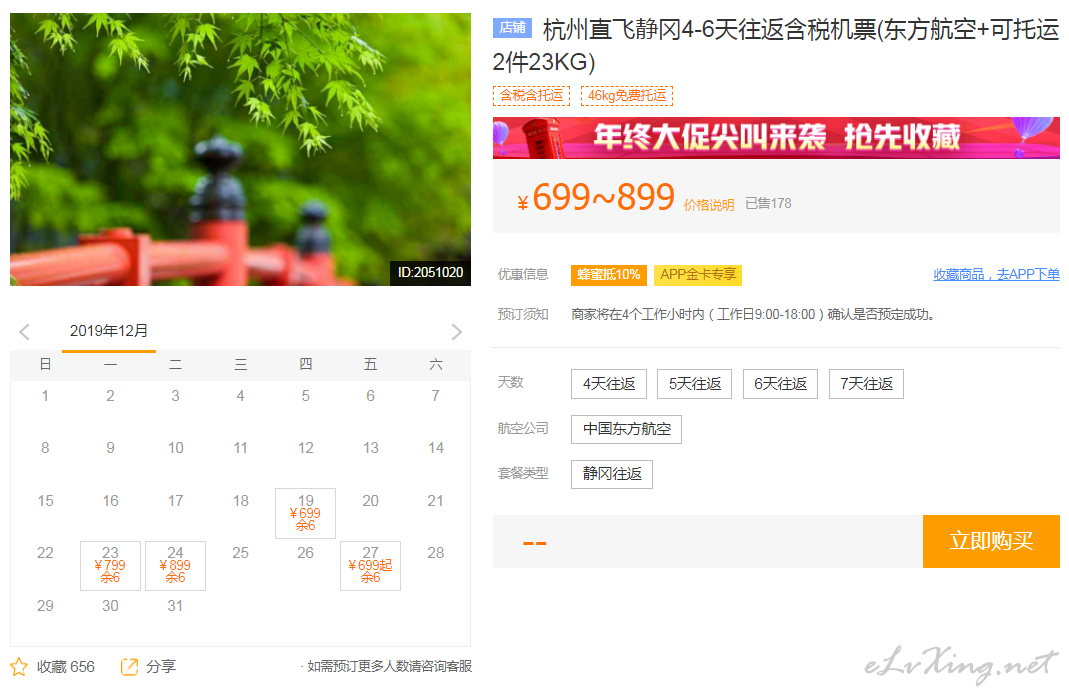Click the 分享 share label
Viewport: 1069px width, 698px height.
point(161,667)
